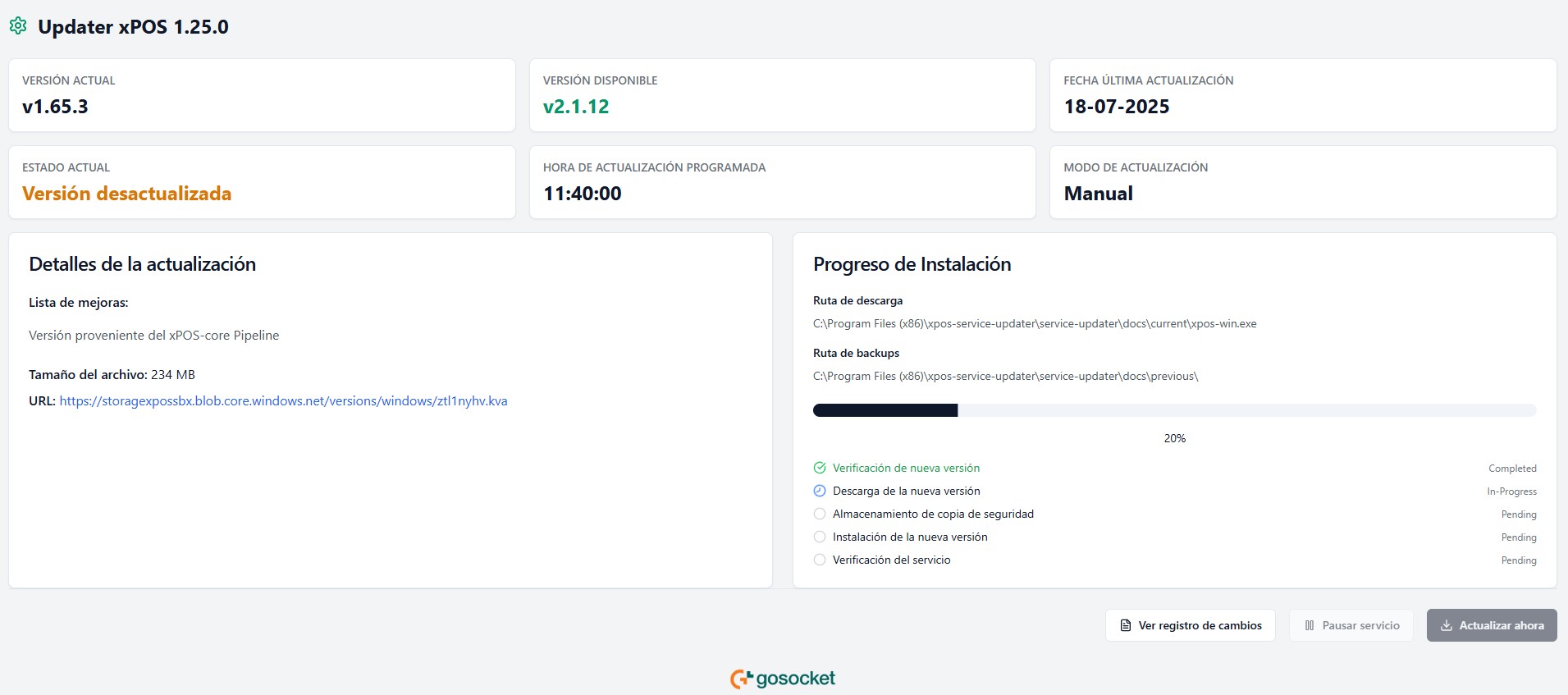Viewport: 1568px width, 695px height.
Task: Click the xPOS-core Pipeline description text
Action: point(154,336)
